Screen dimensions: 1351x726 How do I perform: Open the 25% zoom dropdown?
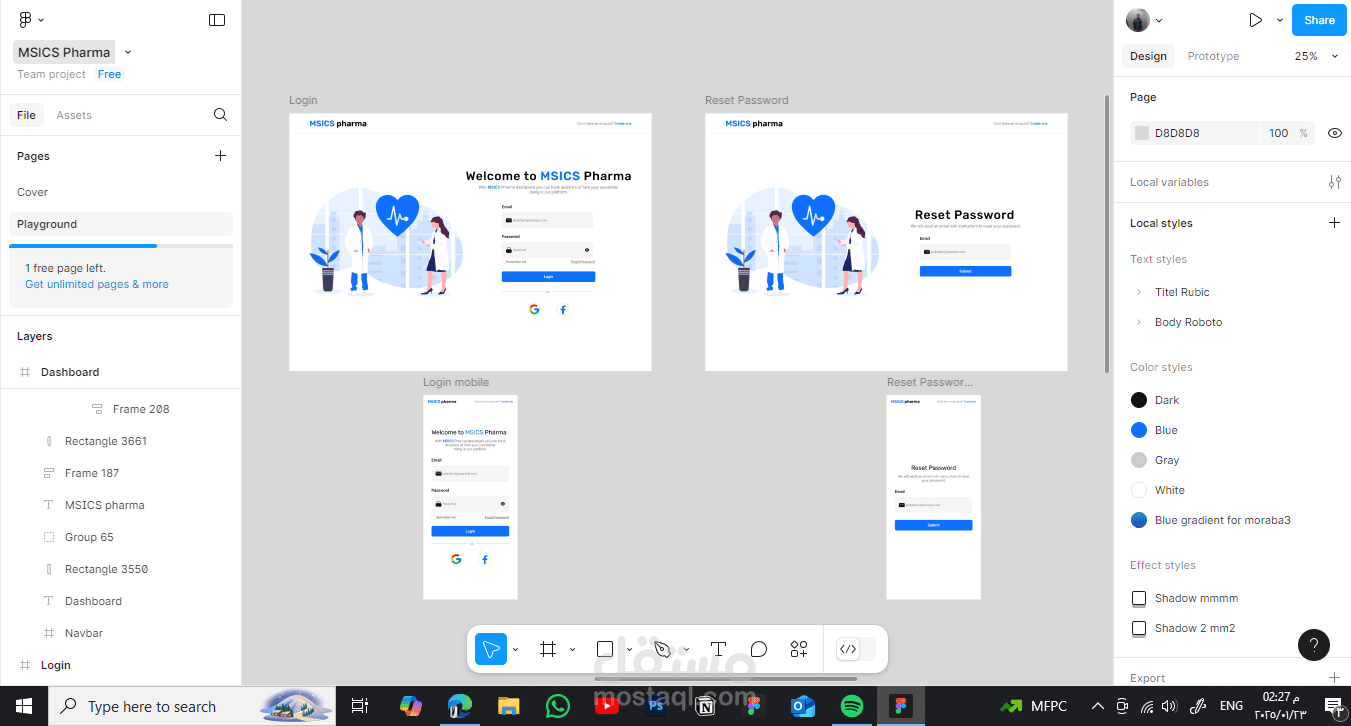pos(1316,56)
